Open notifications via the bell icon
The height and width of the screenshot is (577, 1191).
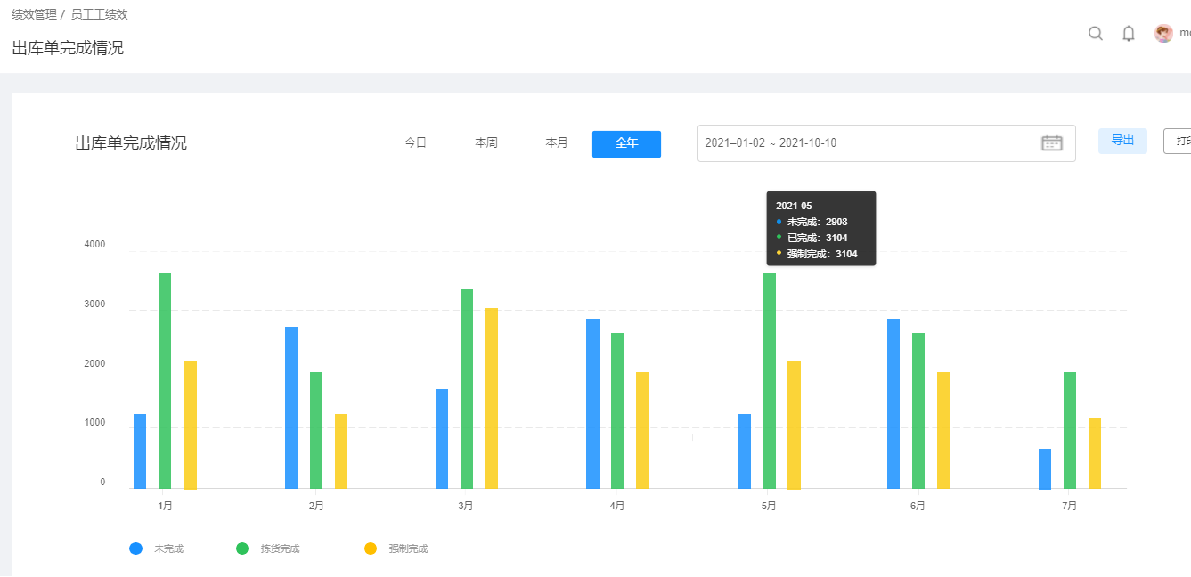coord(1128,33)
